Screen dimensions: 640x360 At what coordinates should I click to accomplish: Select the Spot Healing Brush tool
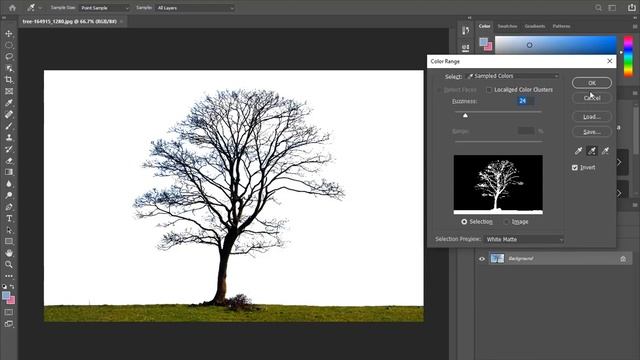pos(9,114)
